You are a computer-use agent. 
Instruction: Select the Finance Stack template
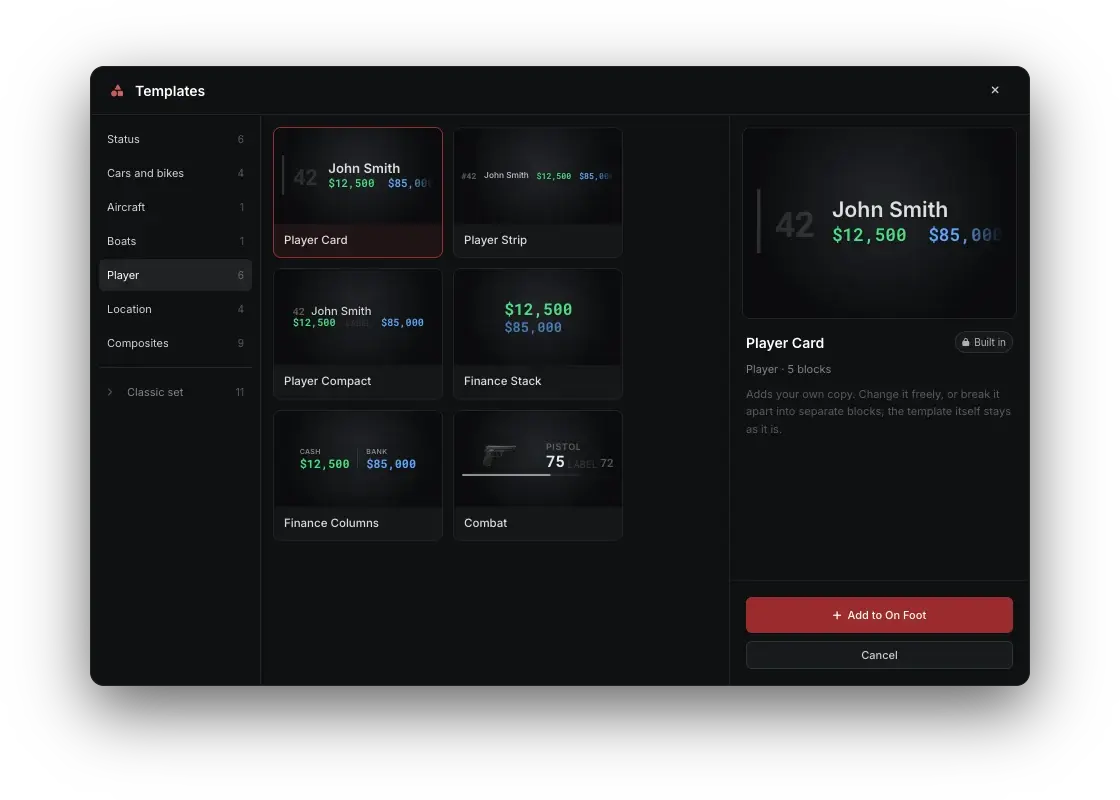tap(538, 334)
